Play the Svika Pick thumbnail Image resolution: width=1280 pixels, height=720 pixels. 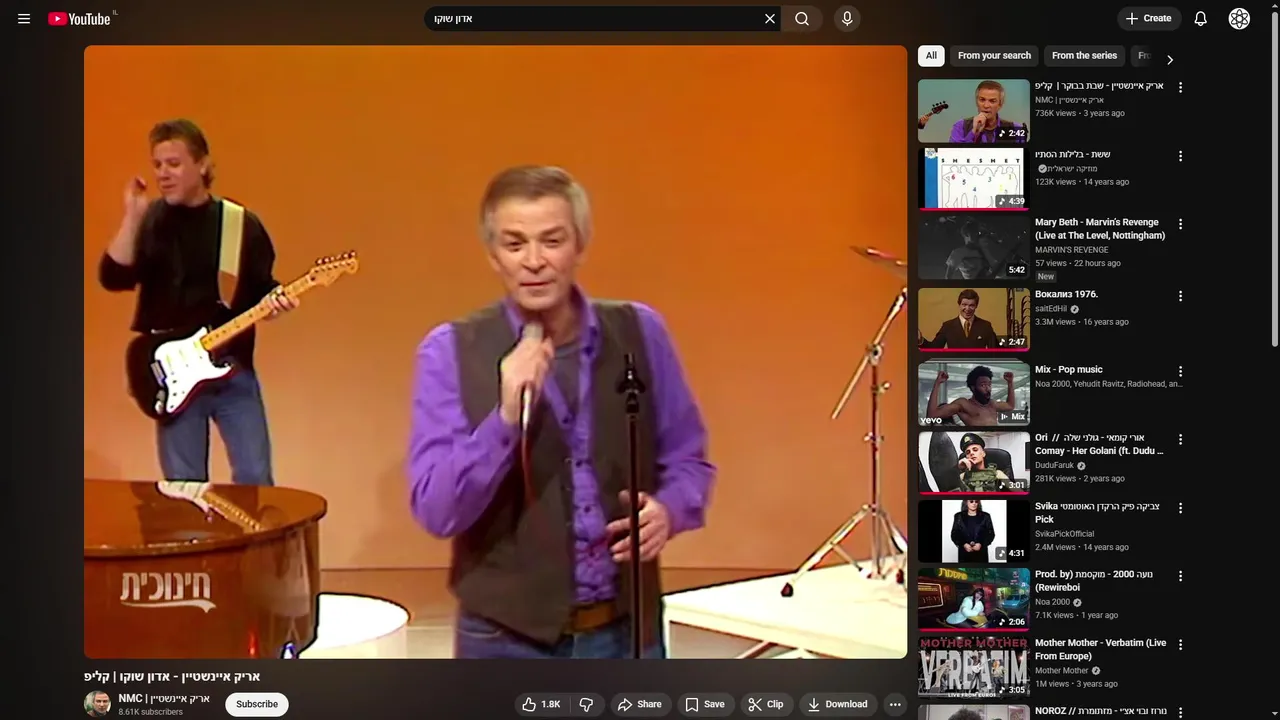974,531
